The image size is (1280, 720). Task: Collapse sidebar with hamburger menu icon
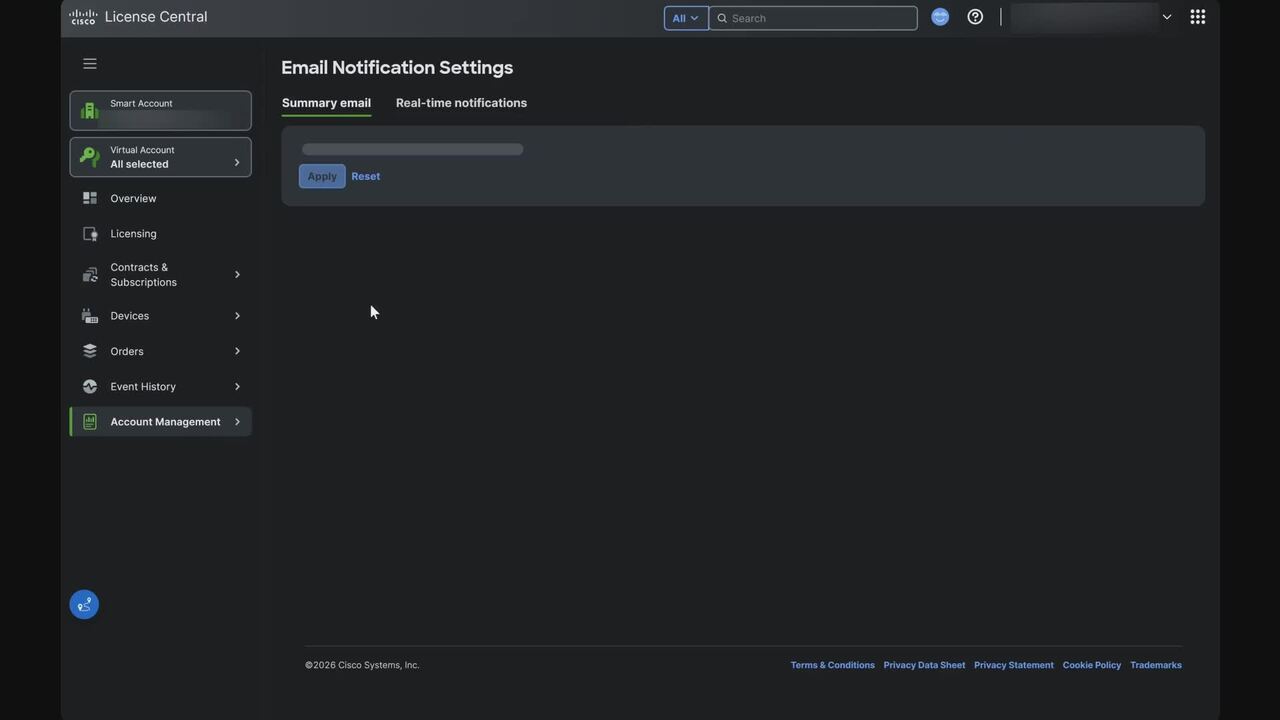90,64
